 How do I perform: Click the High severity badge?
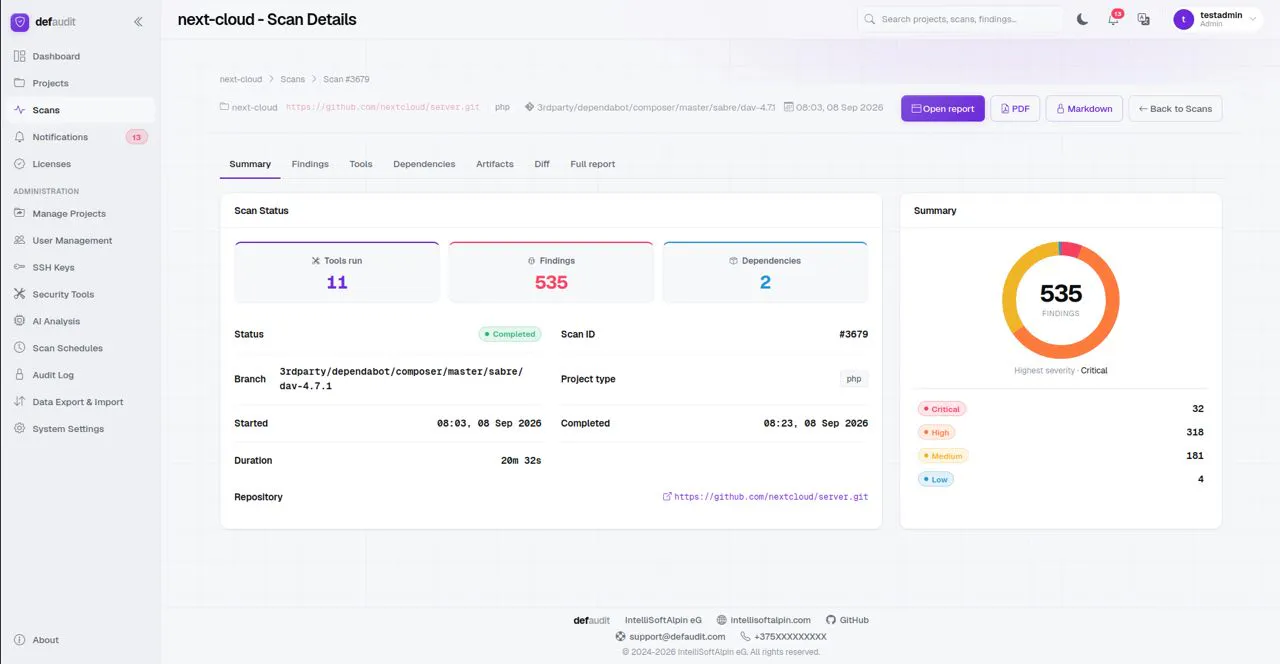pyautogui.click(x=937, y=432)
